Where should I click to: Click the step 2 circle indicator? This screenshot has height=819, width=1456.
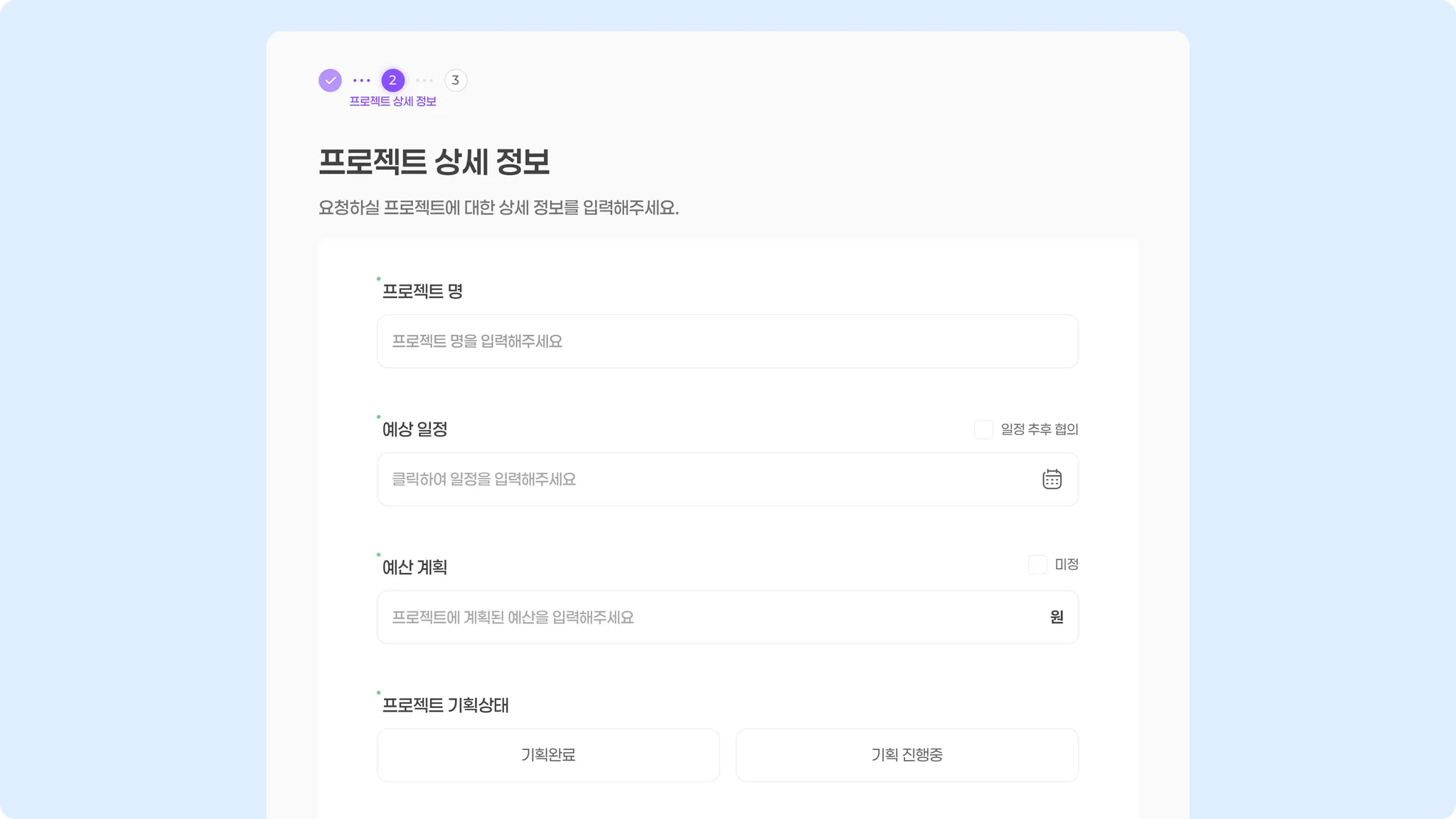pyautogui.click(x=392, y=80)
